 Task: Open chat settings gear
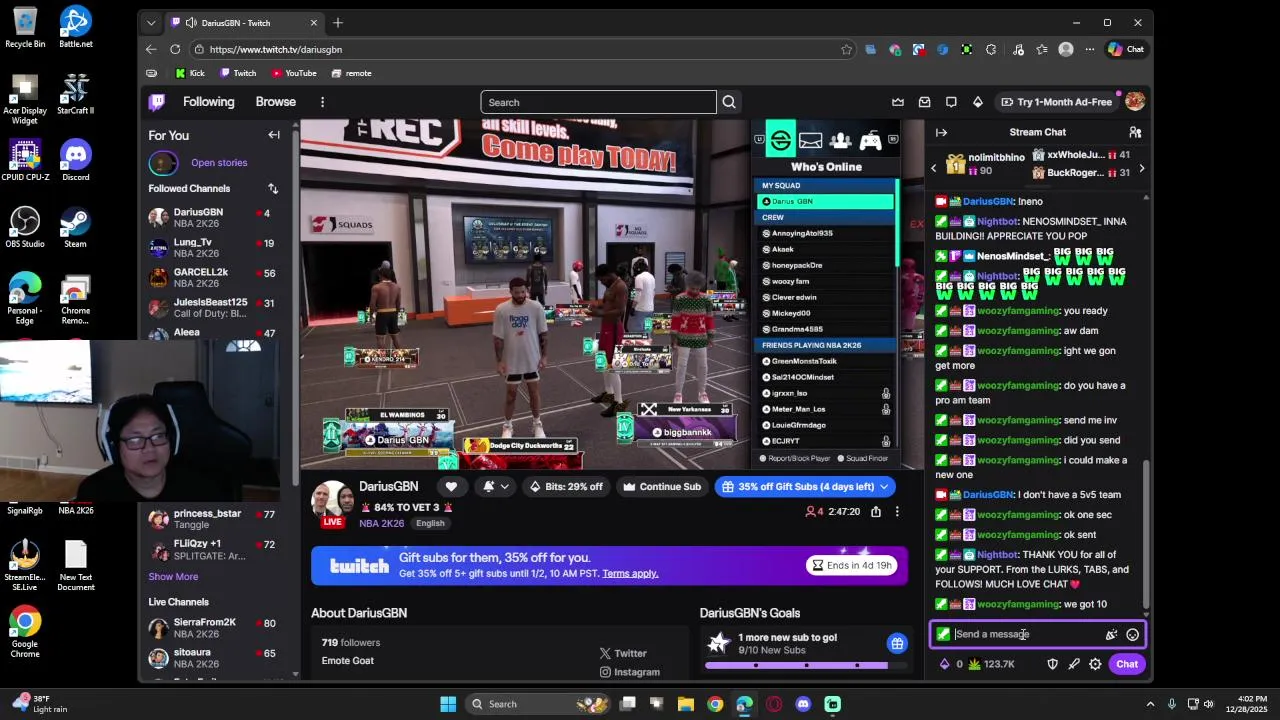1095,664
